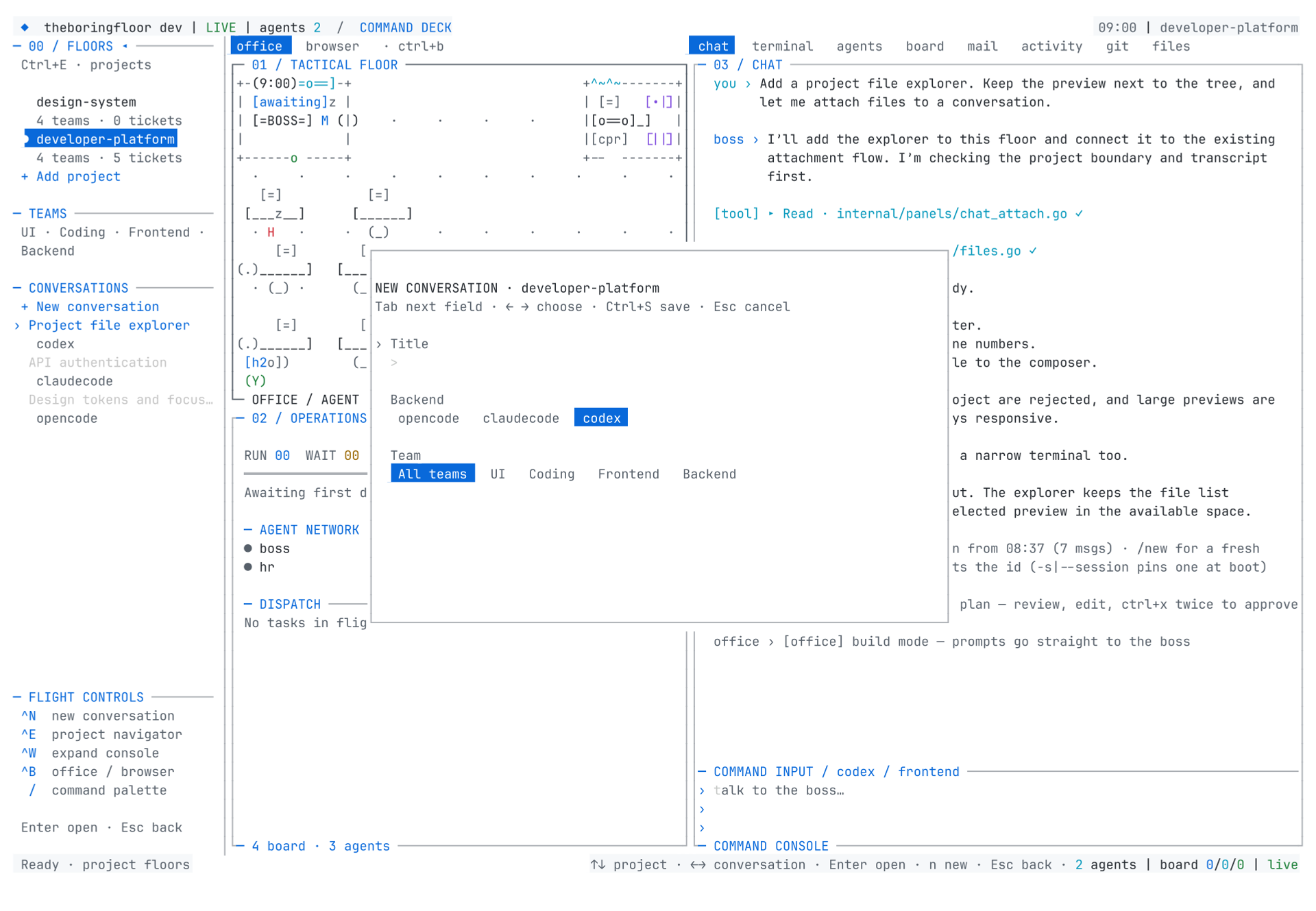
Task: Open the agents tab
Action: click(x=859, y=46)
